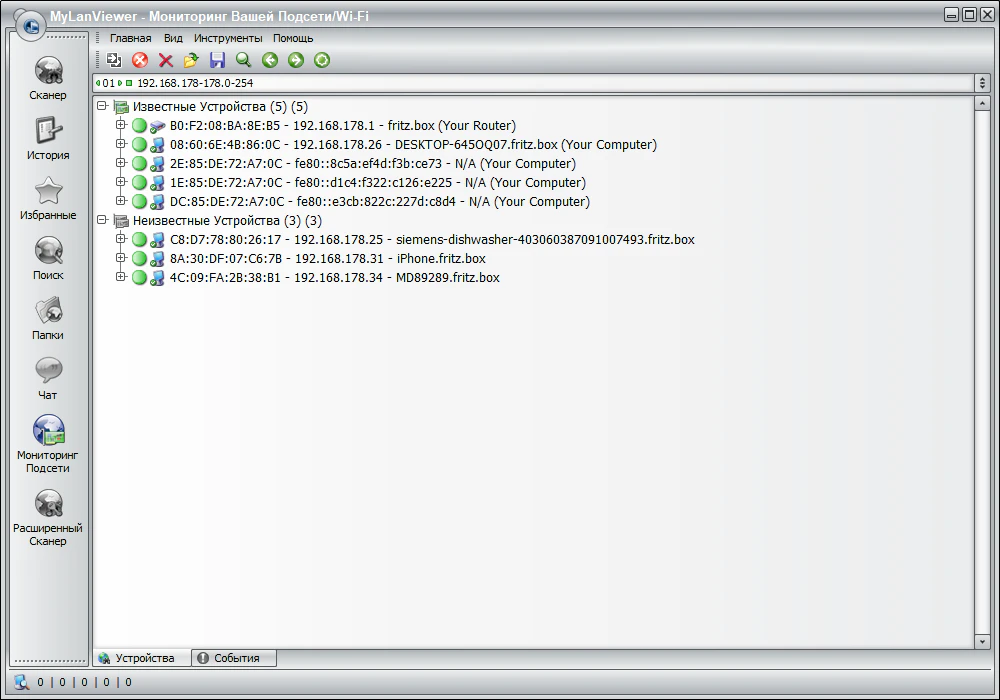Click the vertical scrollbar down arrow
Image resolution: width=1000 pixels, height=700 pixels.
981,641
